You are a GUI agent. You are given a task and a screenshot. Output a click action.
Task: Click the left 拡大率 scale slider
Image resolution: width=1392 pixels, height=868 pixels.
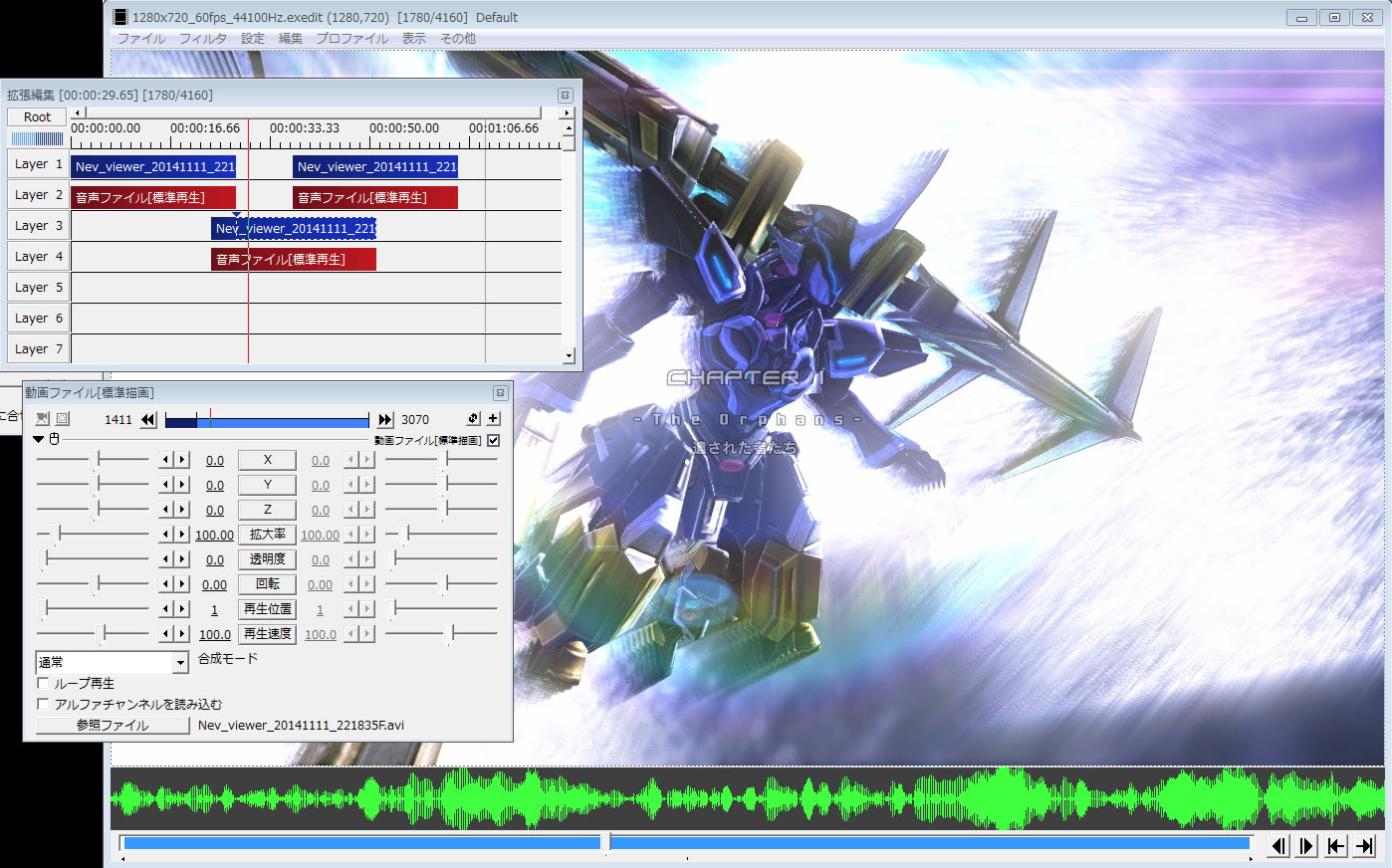click(x=93, y=534)
